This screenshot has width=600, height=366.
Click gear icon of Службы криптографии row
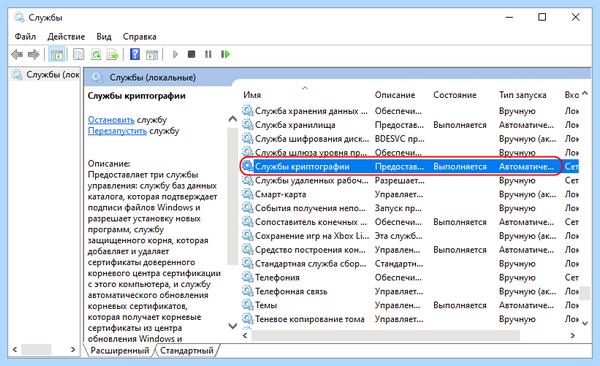click(x=248, y=166)
